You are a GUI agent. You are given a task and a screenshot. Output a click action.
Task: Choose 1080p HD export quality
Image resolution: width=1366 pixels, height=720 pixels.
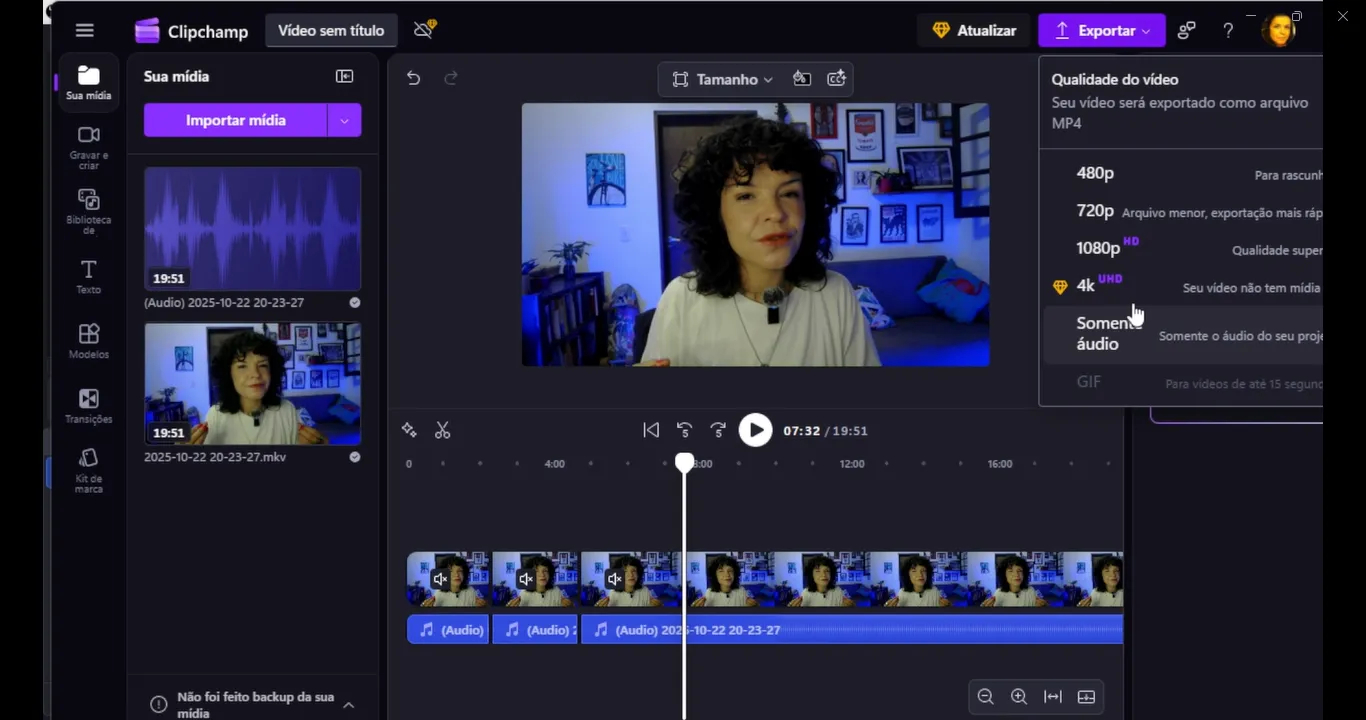pos(1098,247)
